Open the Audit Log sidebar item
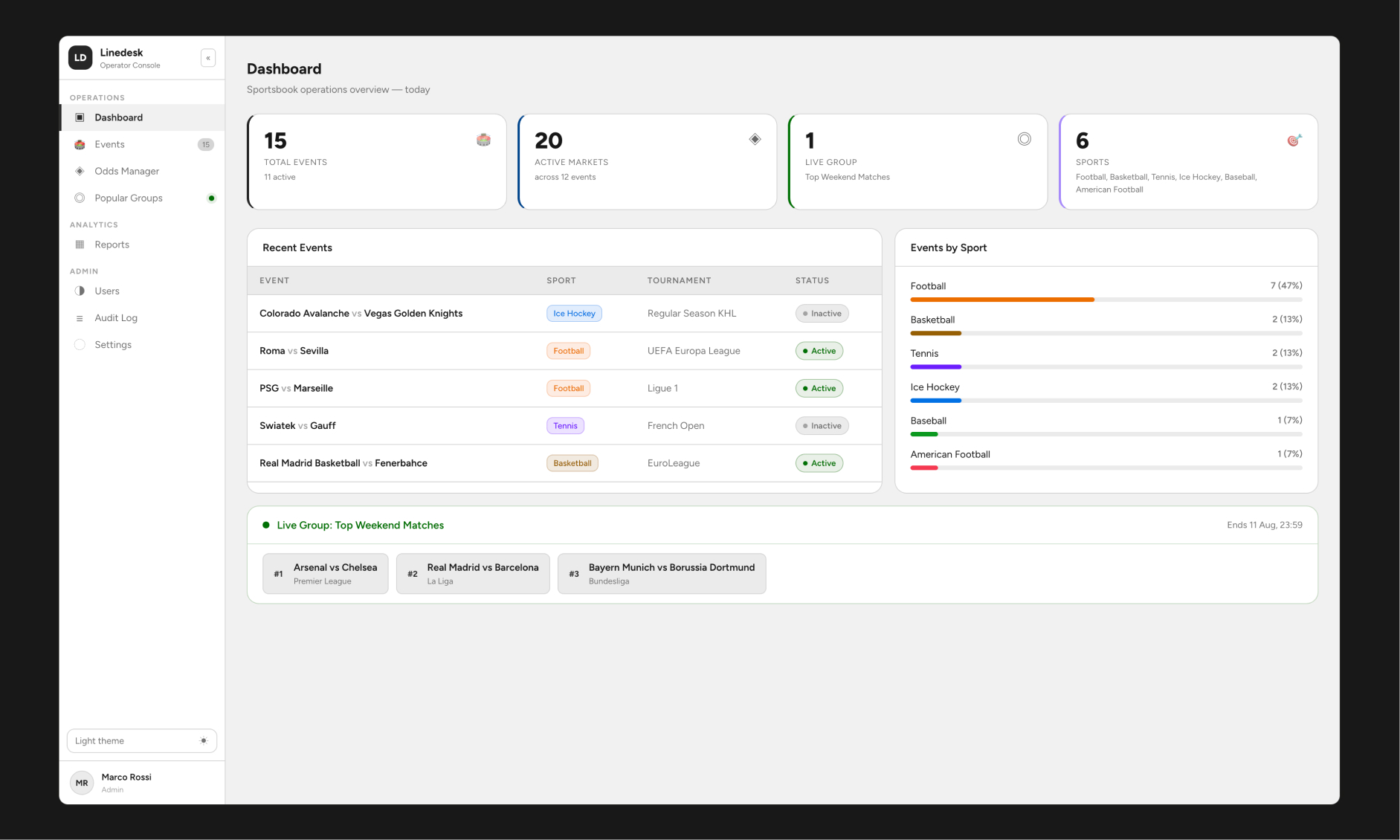Image resolution: width=1400 pixels, height=840 pixels. tap(143, 317)
